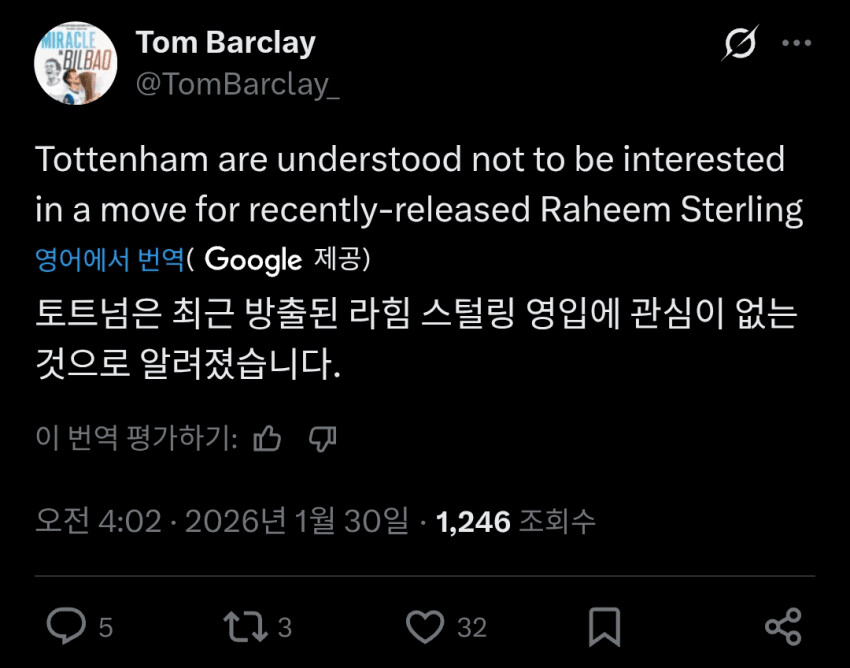Click the reply count of 5
The width and height of the screenshot is (850, 668).
pos(106,628)
